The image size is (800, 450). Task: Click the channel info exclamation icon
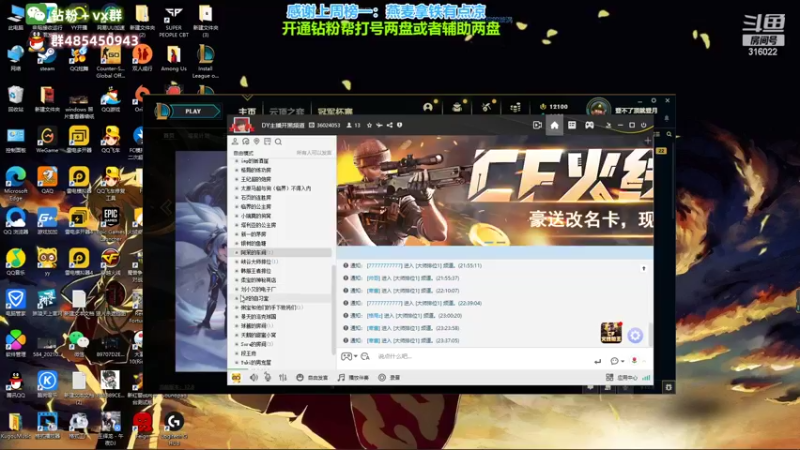coord(399,125)
